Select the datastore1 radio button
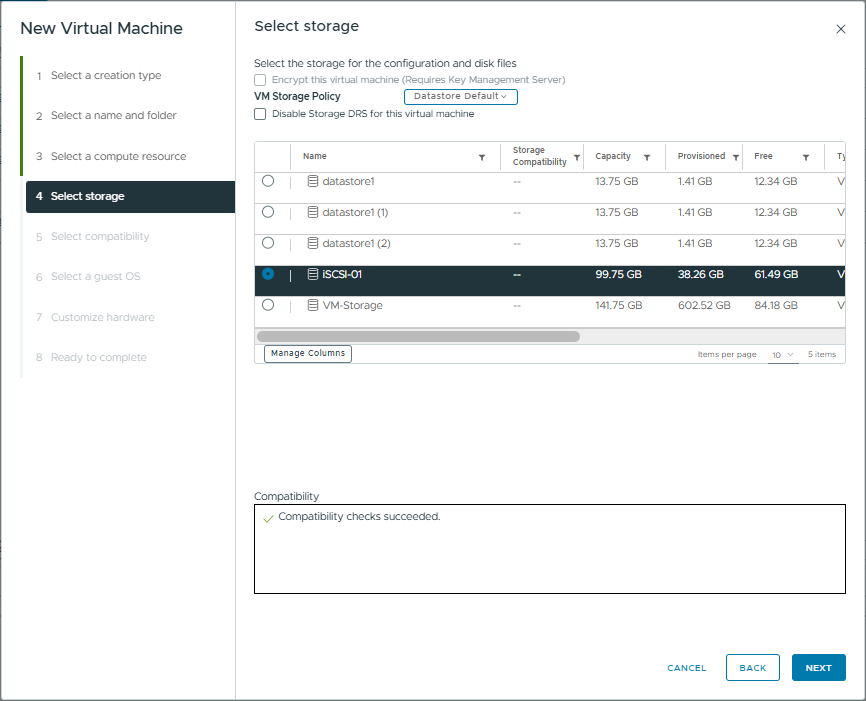This screenshot has width=866, height=701. pyautogui.click(x=267, y=181)
